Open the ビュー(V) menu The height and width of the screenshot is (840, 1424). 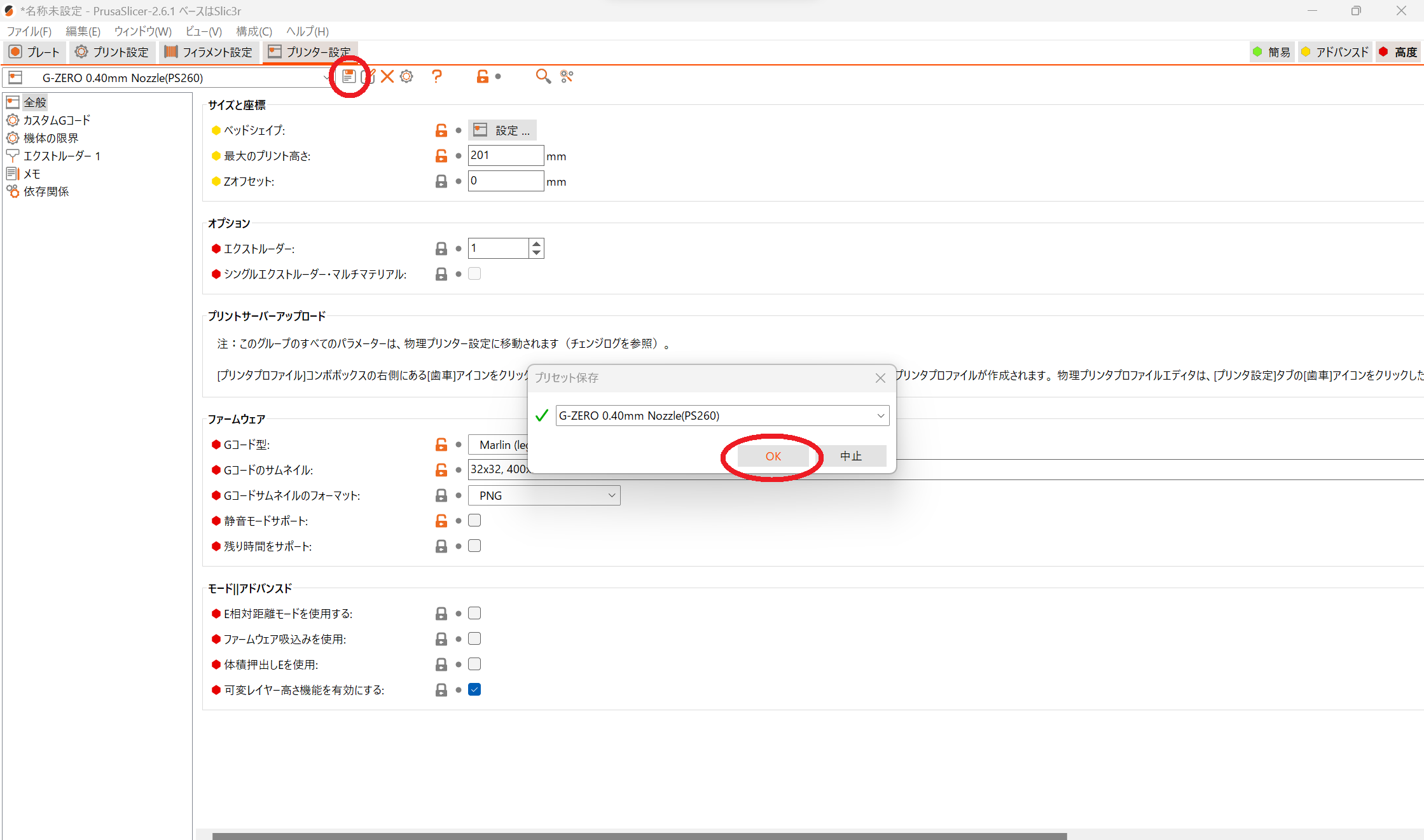(204, 31)
